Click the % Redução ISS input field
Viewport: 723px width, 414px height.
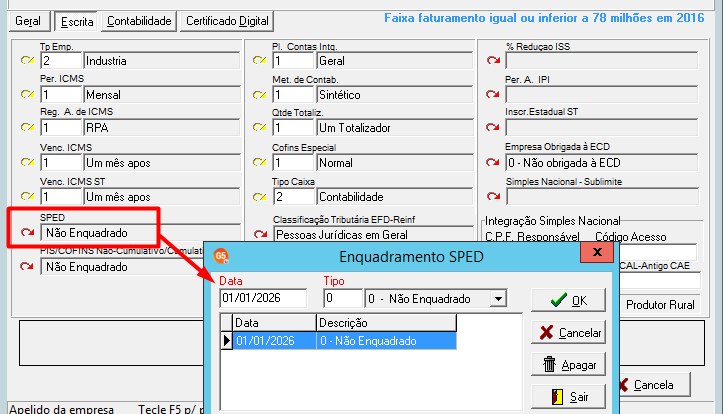coord(601,60)
